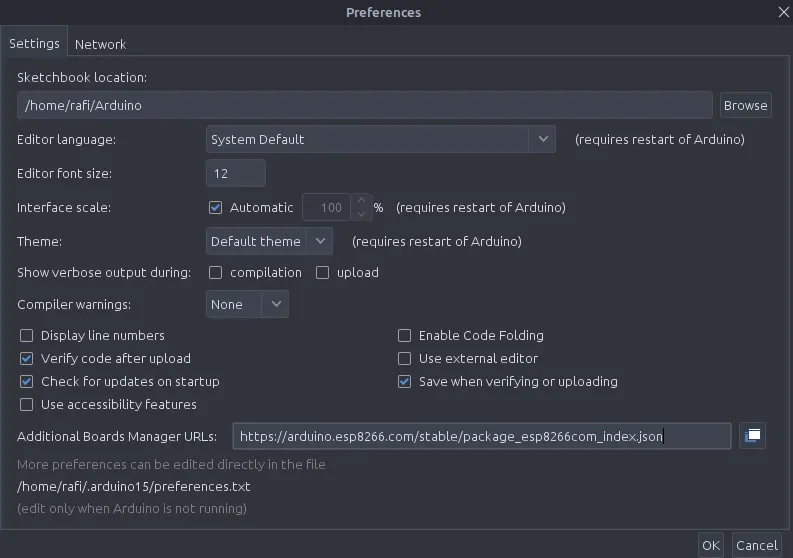This screenshot has width=793, height=558.
Task: Enable Code Folding checkbox
Action: pyautogui.click(x=405, y=336)
